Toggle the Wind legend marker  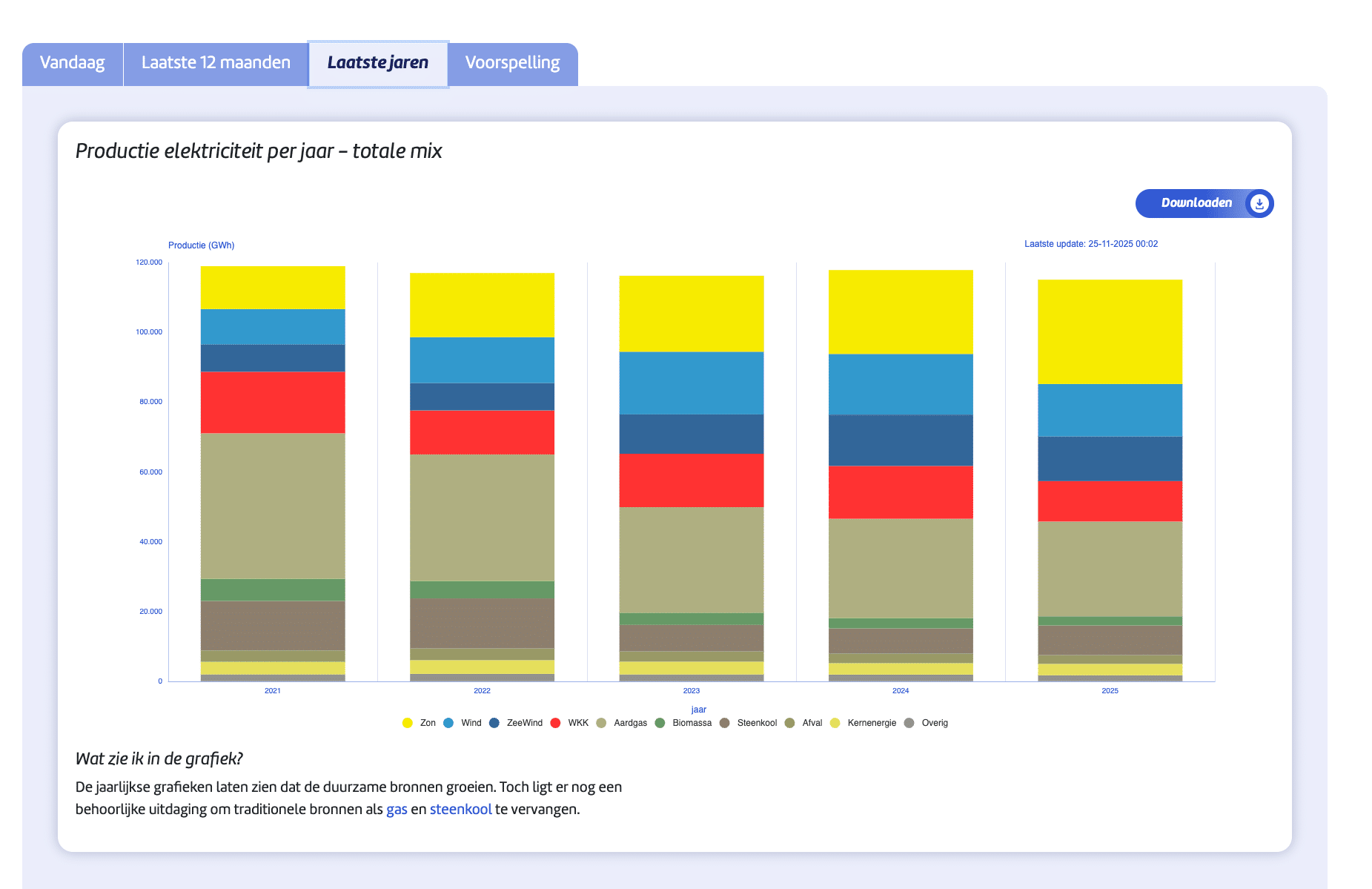tap(448, 723)
